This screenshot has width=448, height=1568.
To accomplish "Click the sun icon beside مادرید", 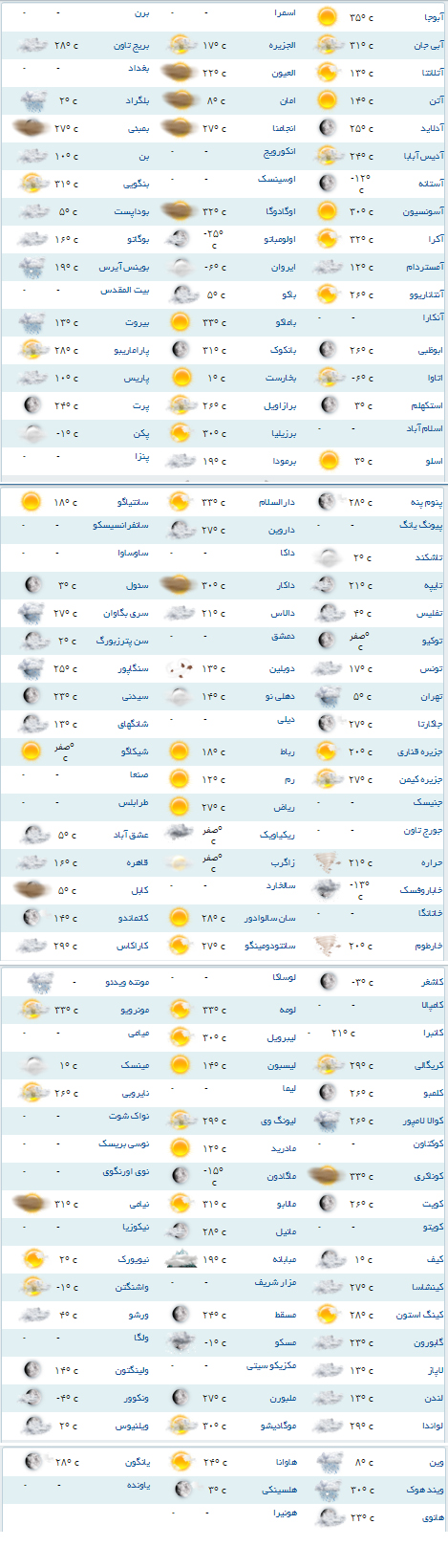I will click(179, 1148).
